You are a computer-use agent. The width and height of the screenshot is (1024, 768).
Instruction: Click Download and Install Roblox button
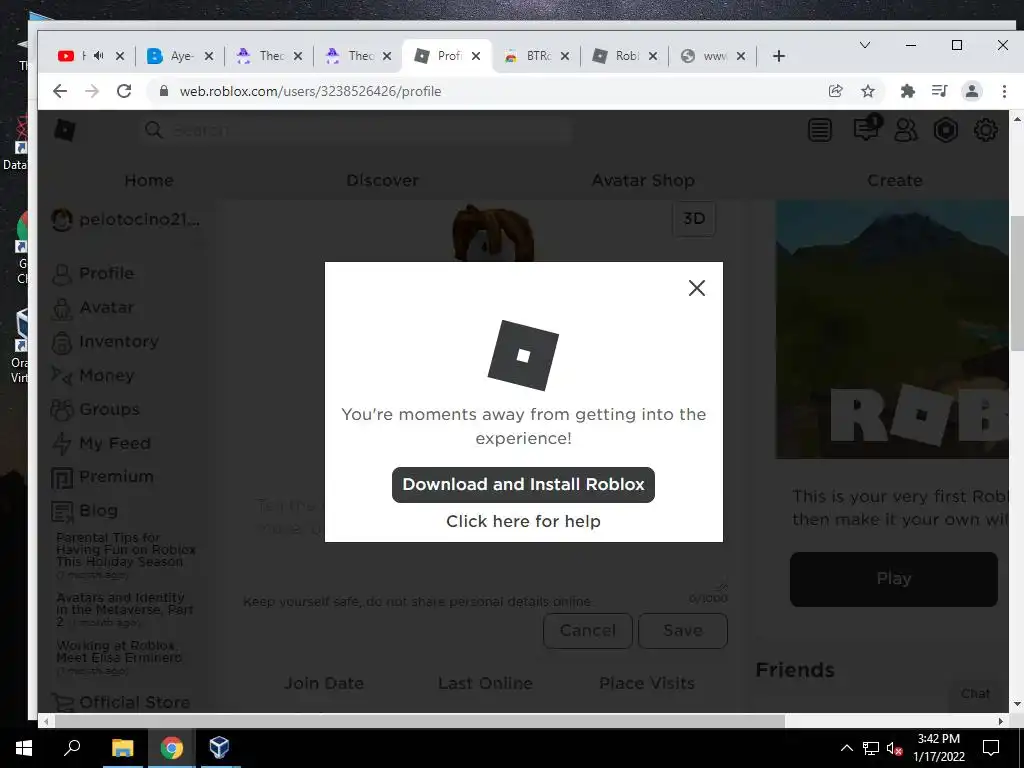pyautogui.click(x=523, y=485)
